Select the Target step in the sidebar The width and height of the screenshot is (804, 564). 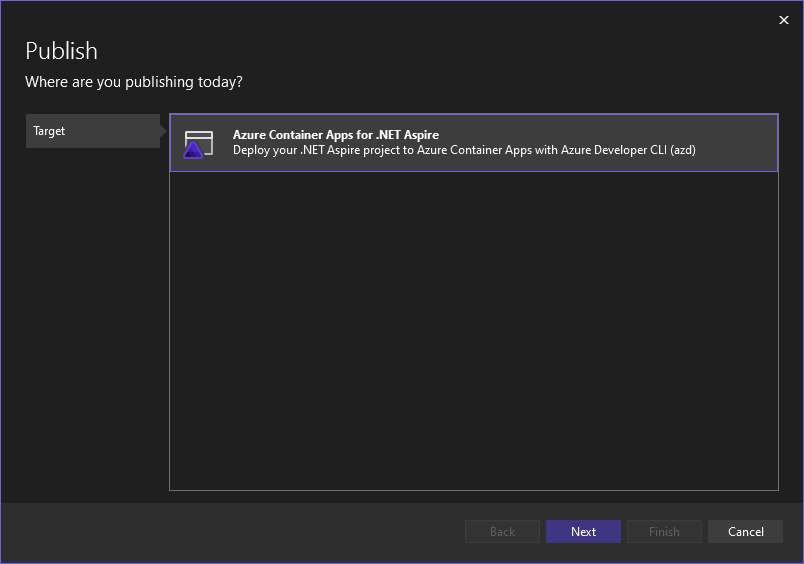[x=93, y=131]
